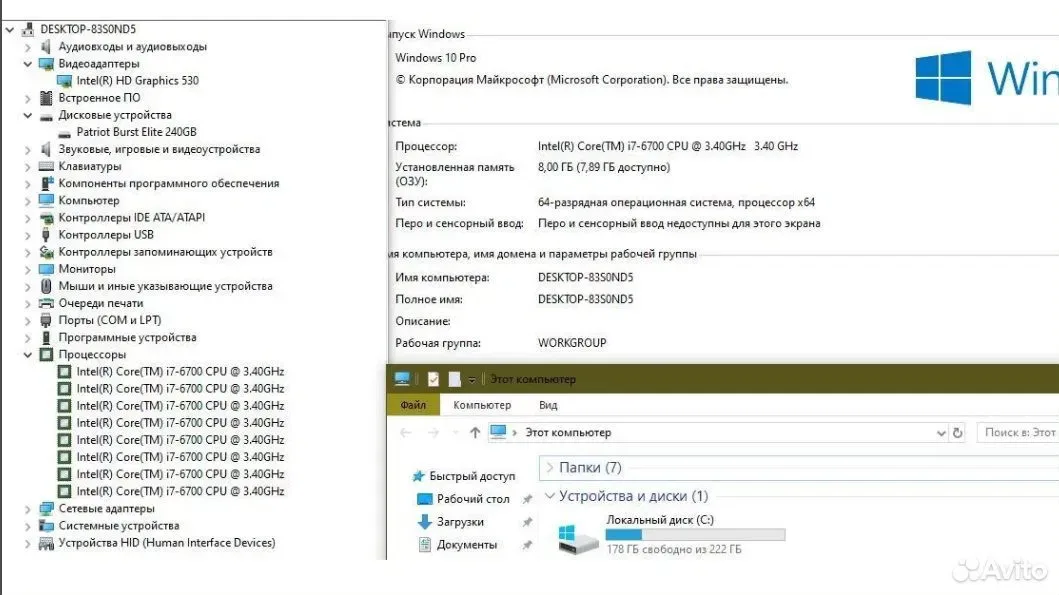Click the search box Поиск в
Viewport: 1059px width, 595px height.
click(x=1018, y=433)
